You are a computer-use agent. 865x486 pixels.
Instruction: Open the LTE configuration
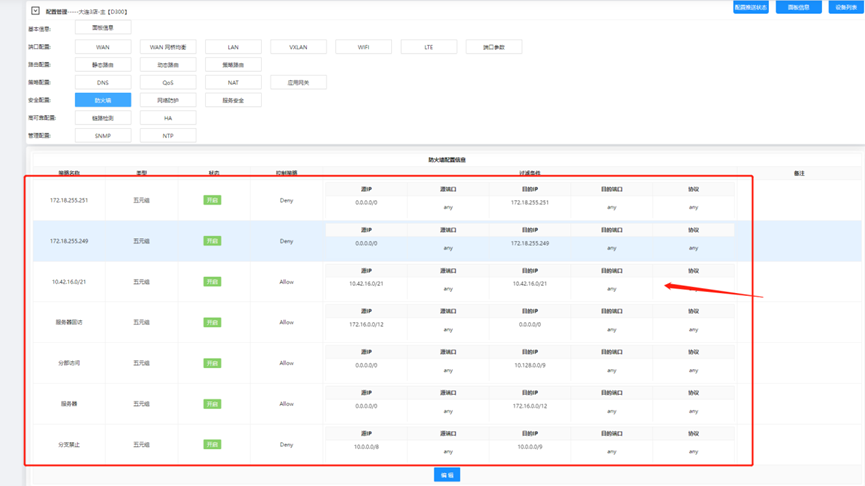428,47
